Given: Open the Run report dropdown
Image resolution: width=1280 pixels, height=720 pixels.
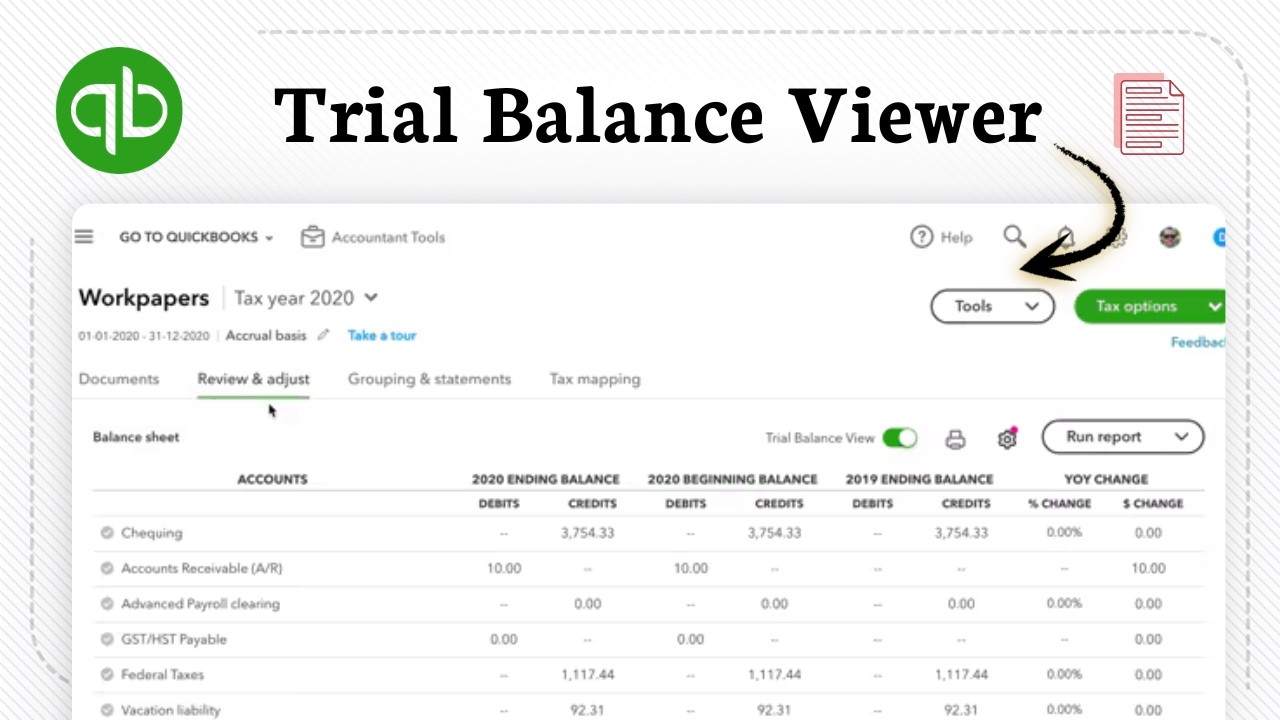Looking at the screenshot, I should tap(1123, 437).
